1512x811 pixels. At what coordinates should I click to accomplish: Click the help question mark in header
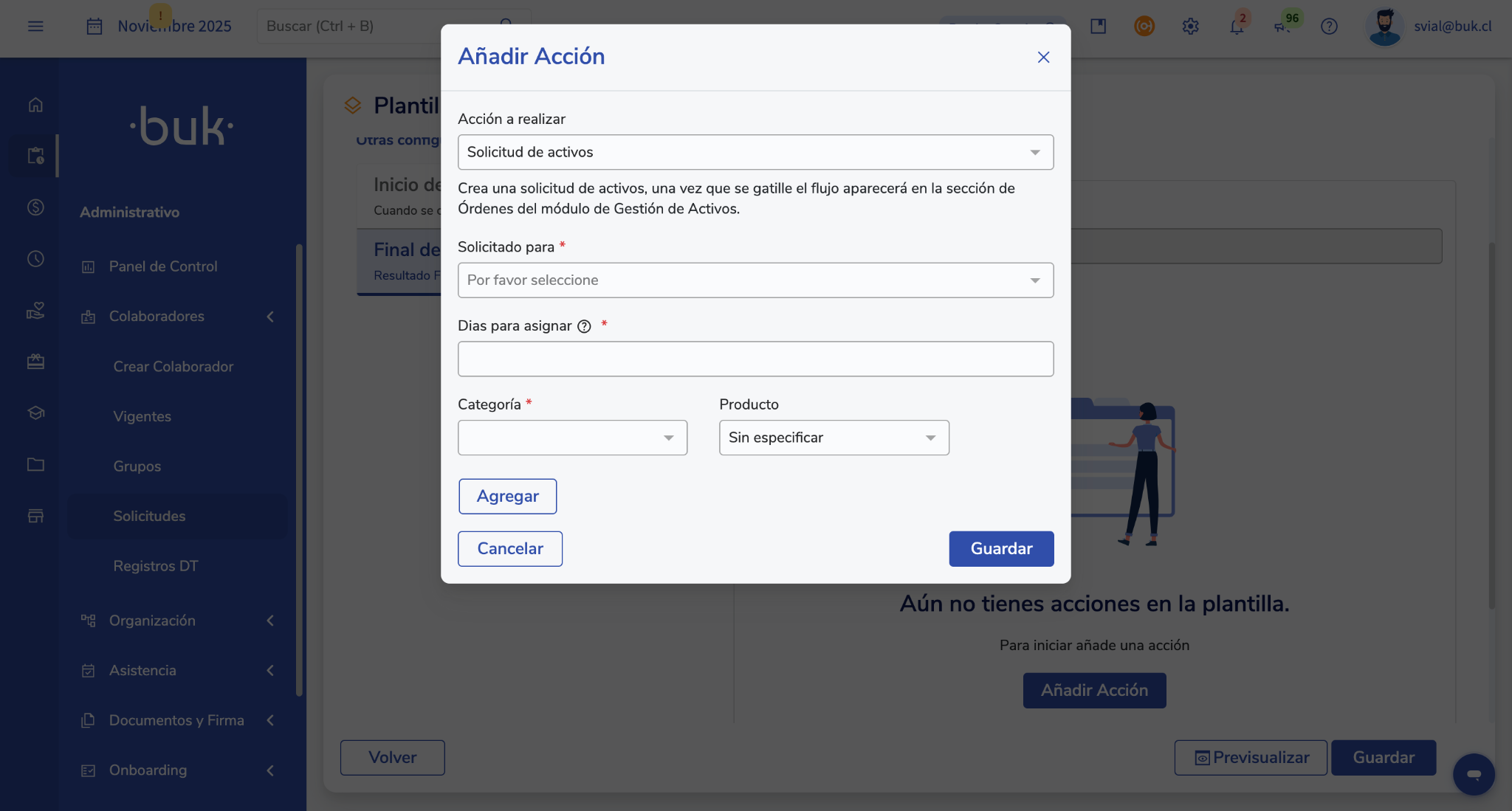tap(1329, 27)
